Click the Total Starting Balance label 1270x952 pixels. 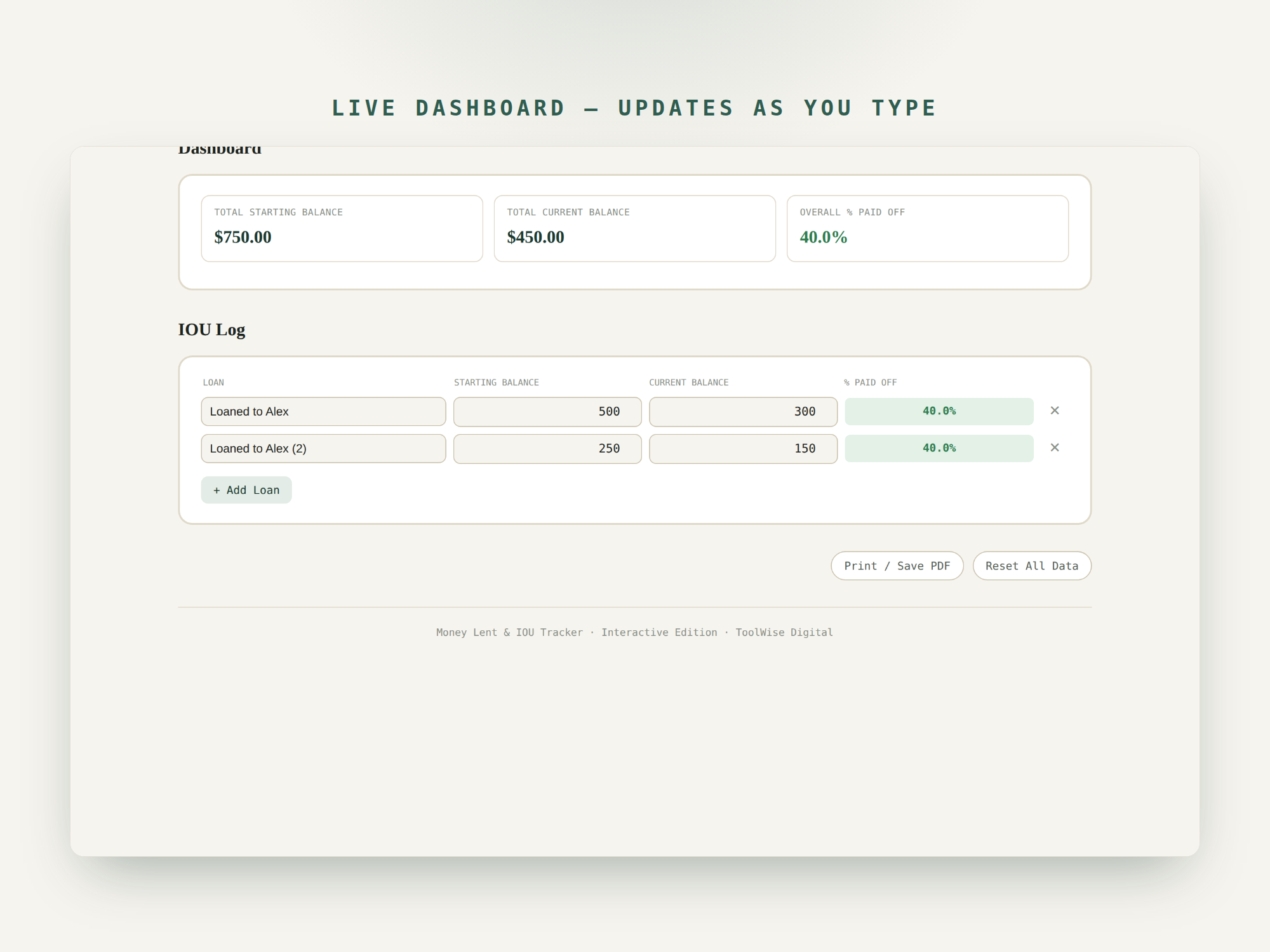pyautogui.click(x=278, y=212)
